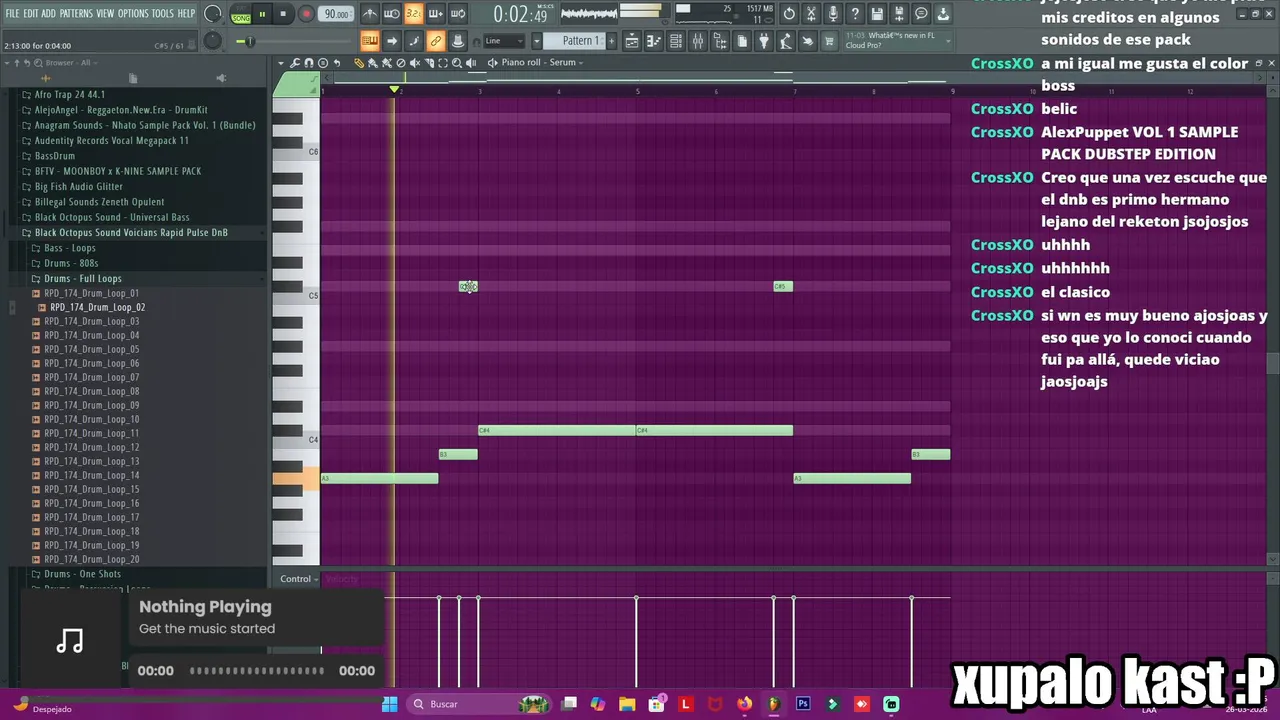Viewport: 1280px width, 720px height.
Task: Open the FILE menu
Action: 12,14
